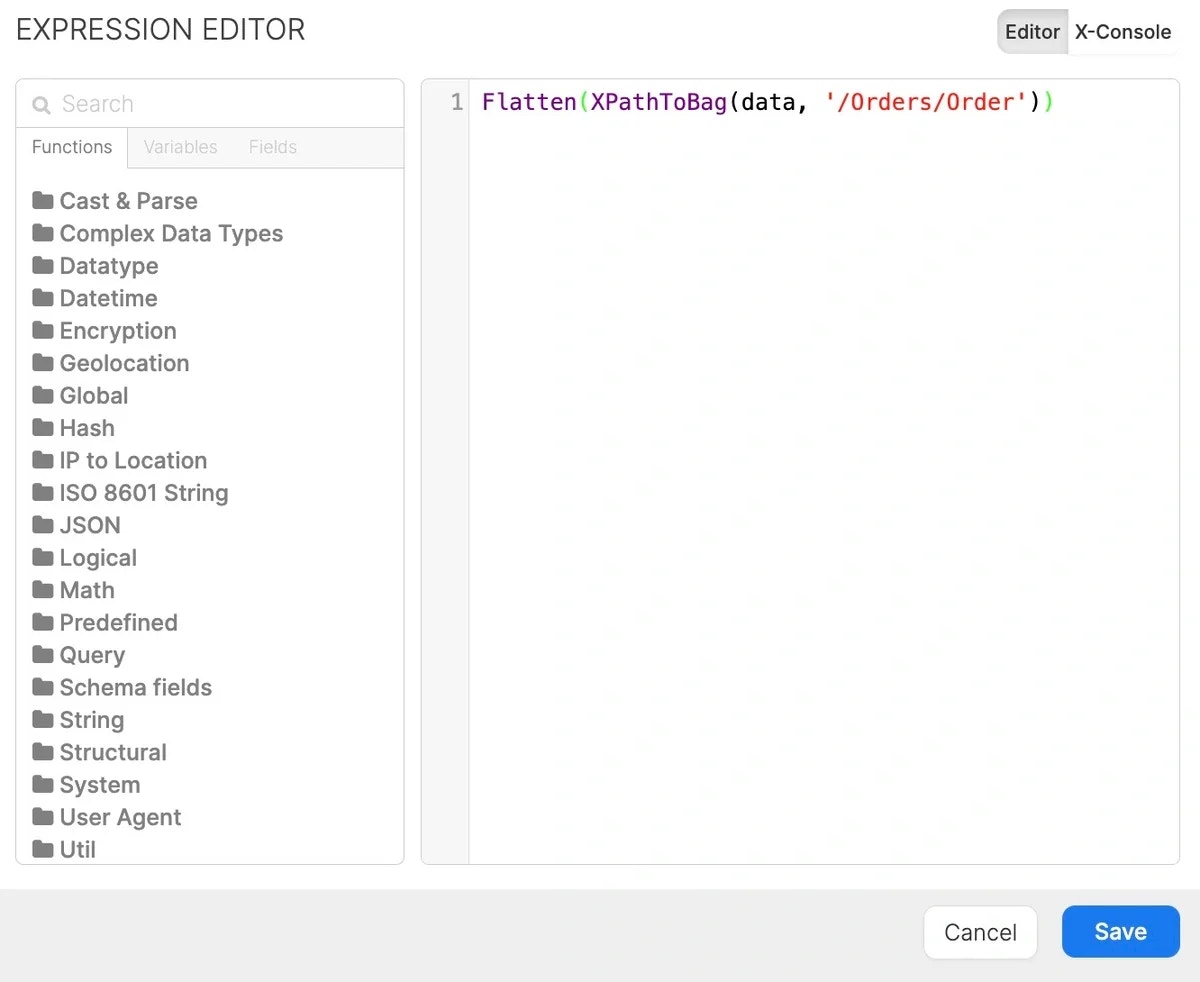Click the Schema fields folder icon
This screenshot has height=982, width=1200.
pyautogui.click(x=43, y=687)
